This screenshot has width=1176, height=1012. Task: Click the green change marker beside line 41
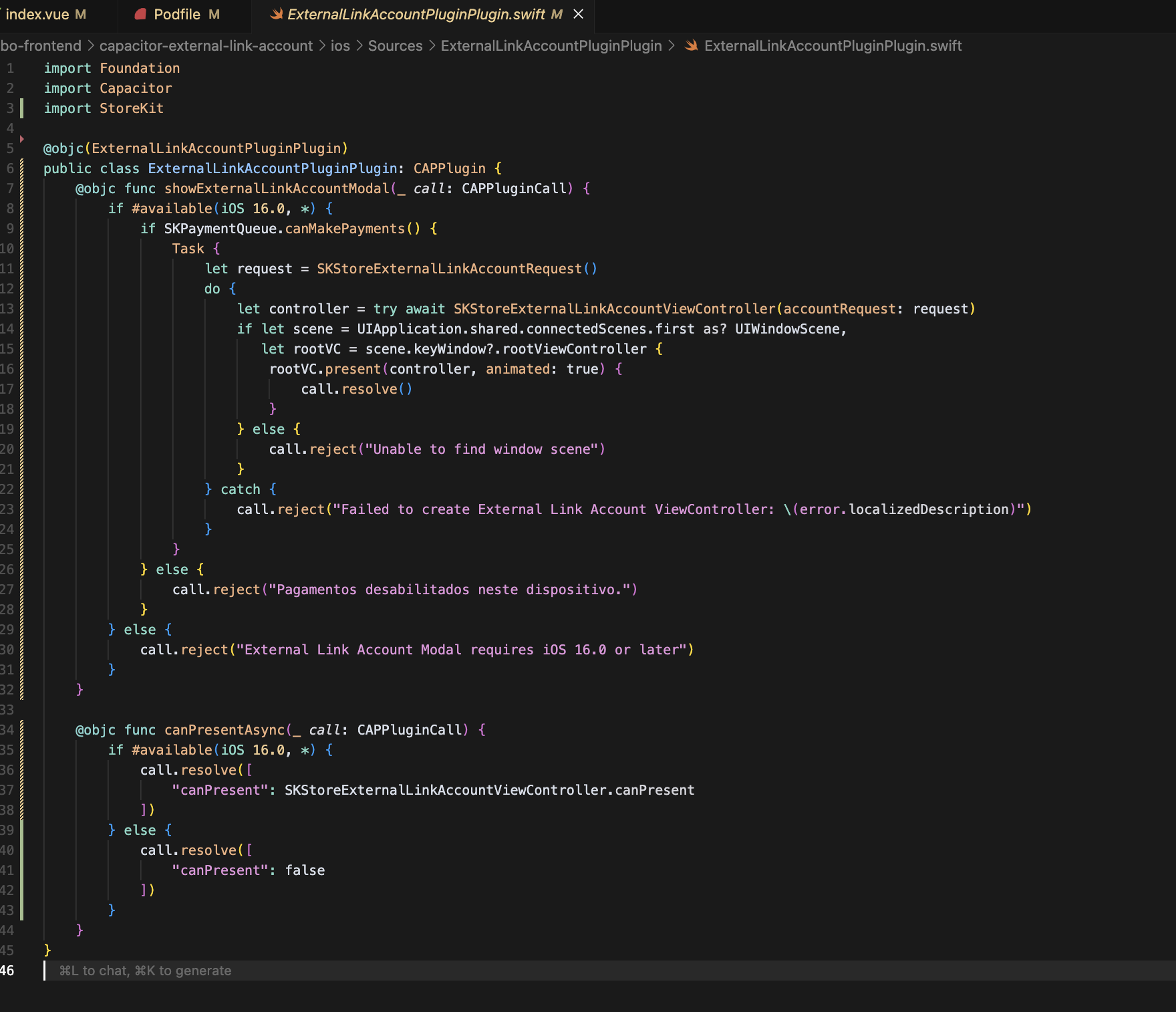(x=21, y=870)
